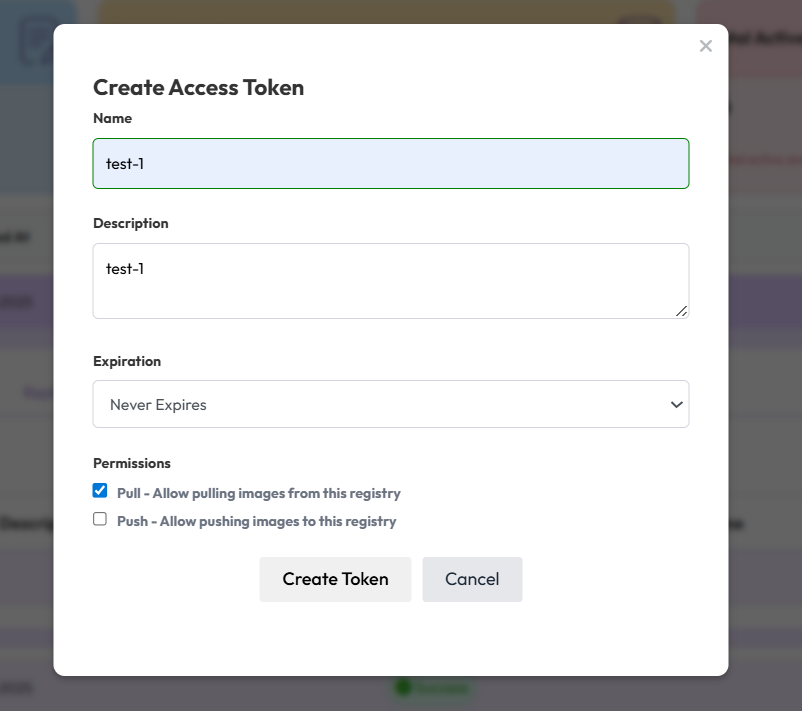Close the Create Access Token dialog
Screen dimensions: 802x711
point(706,46)
